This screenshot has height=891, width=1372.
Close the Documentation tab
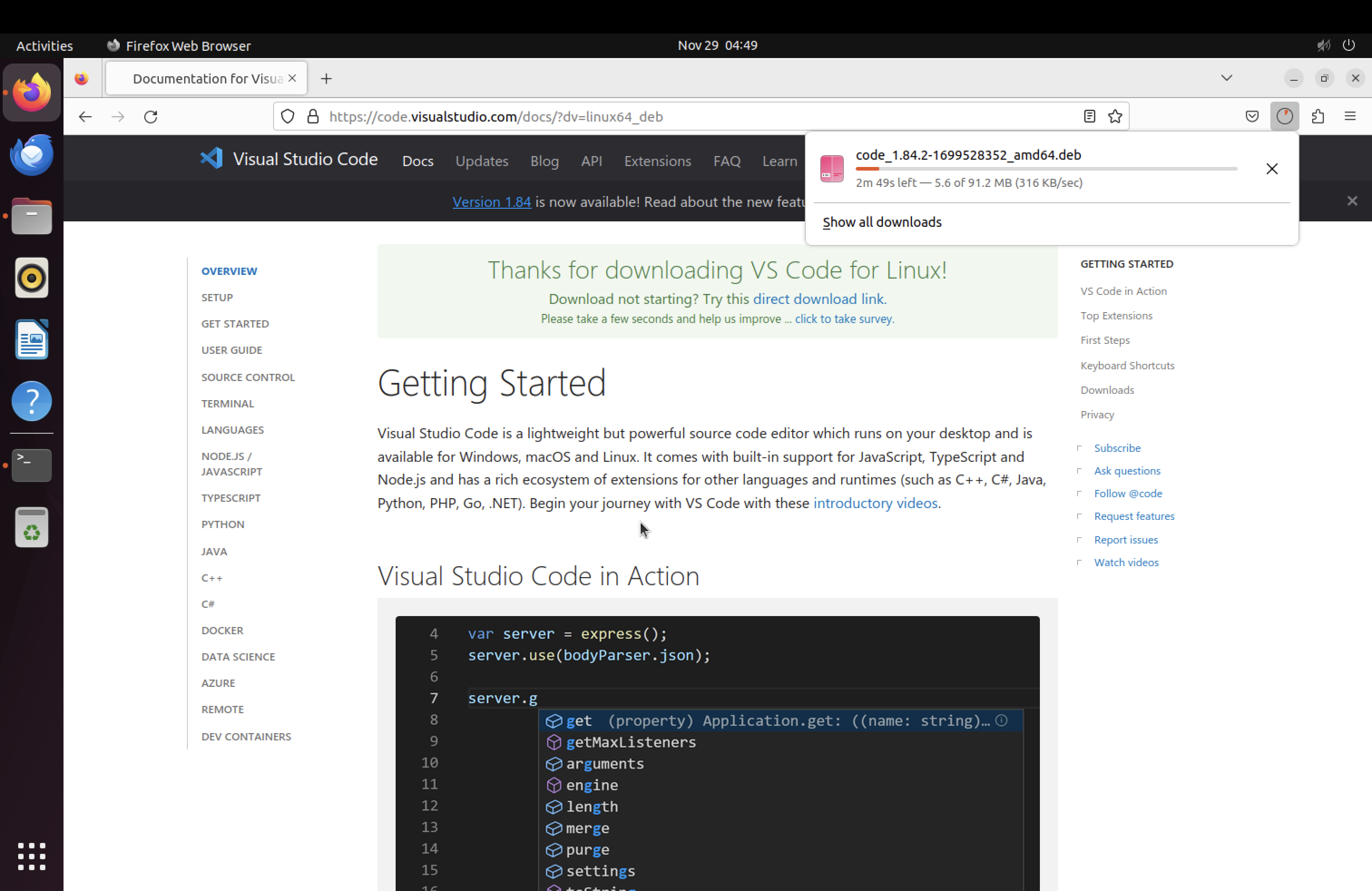point(292,78)
